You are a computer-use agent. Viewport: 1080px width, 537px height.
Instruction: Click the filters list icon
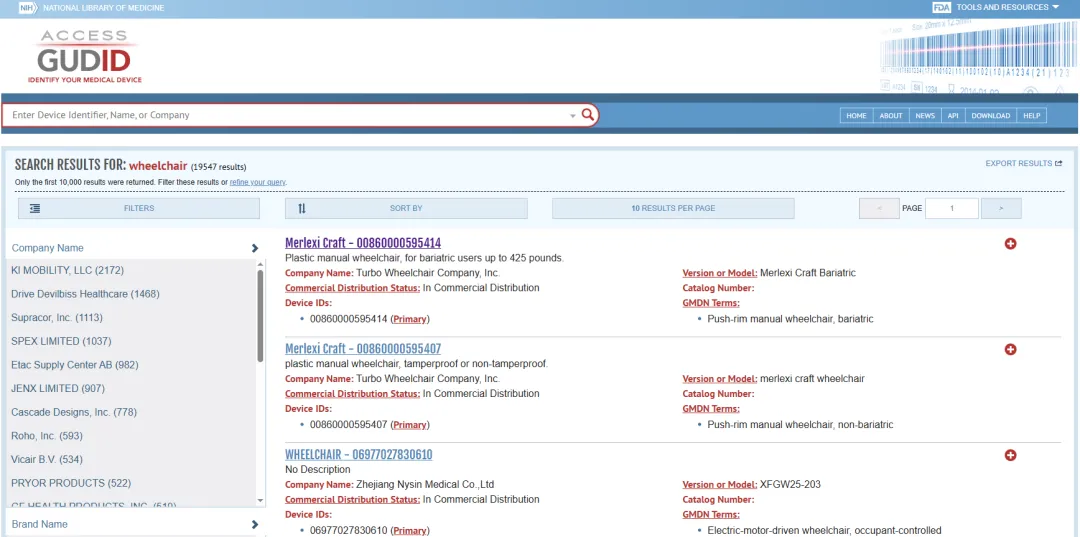pos(34,208)
